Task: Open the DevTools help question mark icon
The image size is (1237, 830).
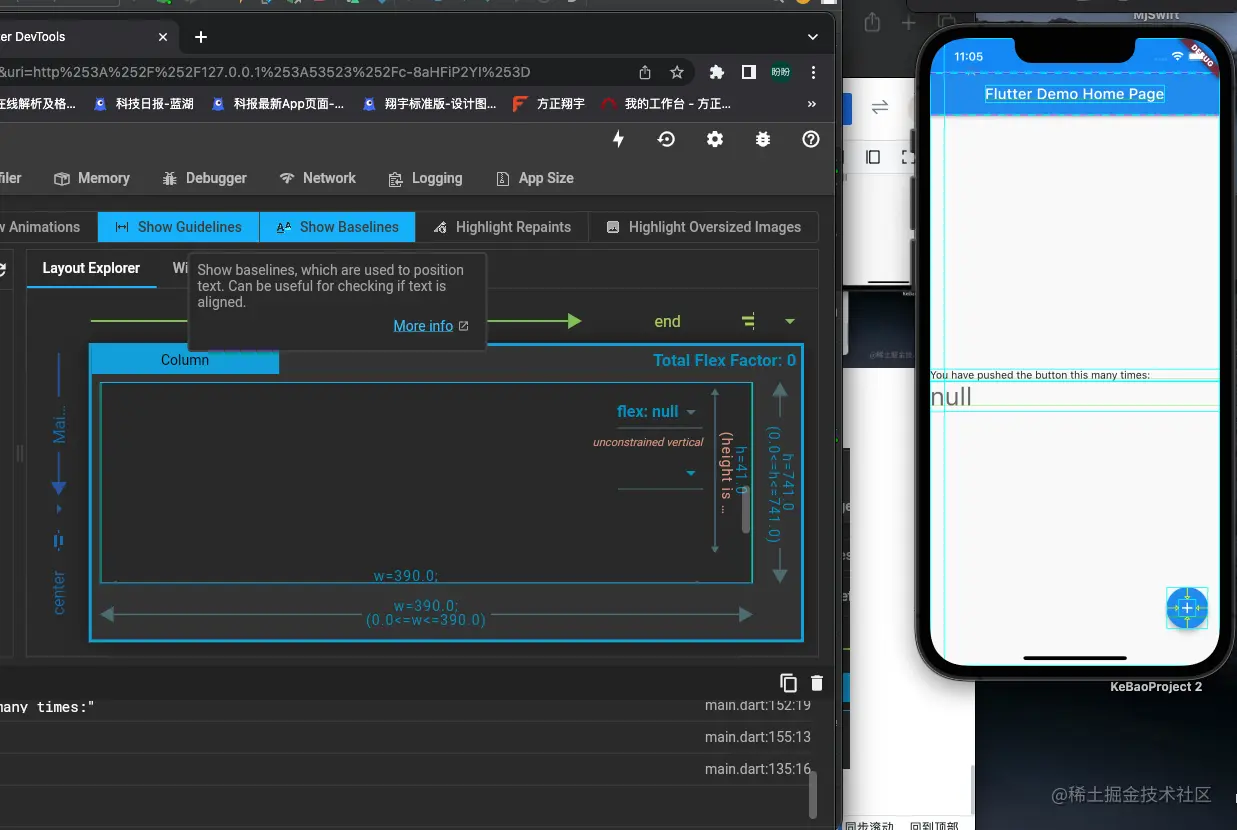Action: pyautogui.click(x=811, y=140)
